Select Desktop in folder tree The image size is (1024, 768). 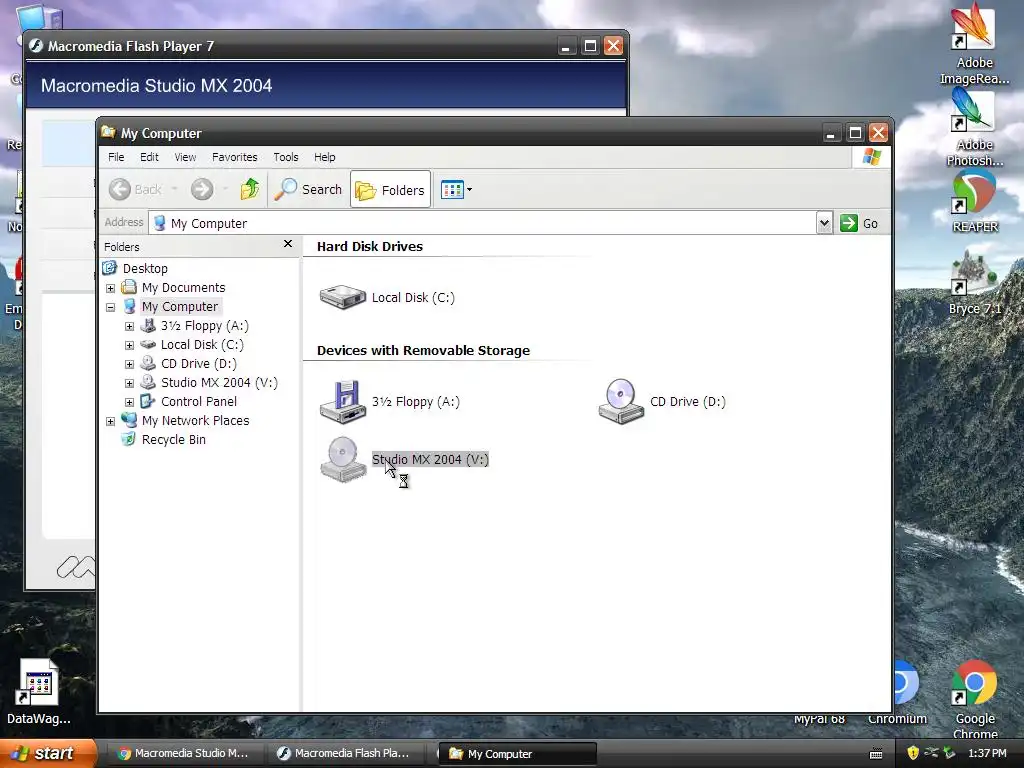click(145, 268)
